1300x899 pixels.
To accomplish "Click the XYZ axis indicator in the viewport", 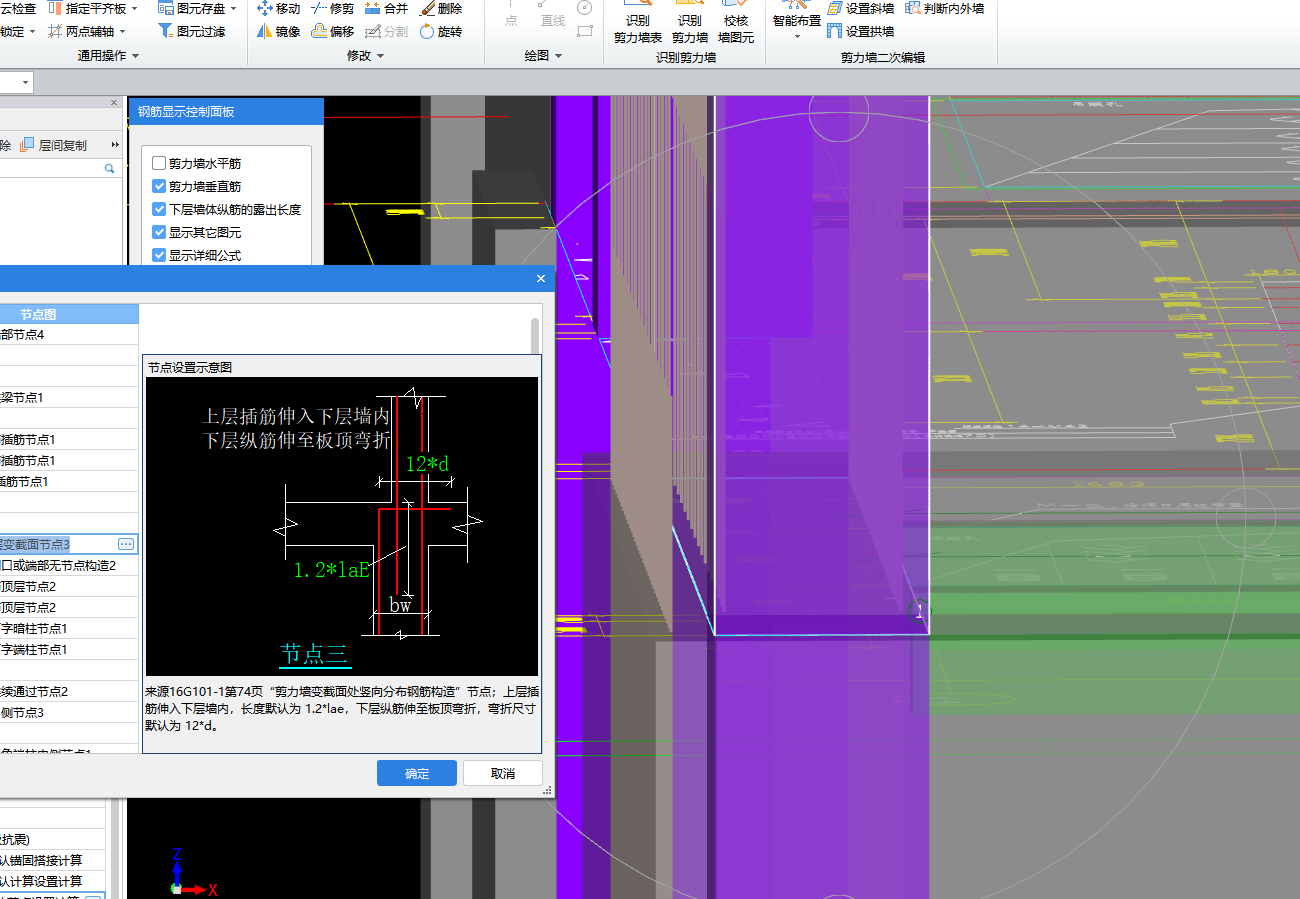I will 193,872.
